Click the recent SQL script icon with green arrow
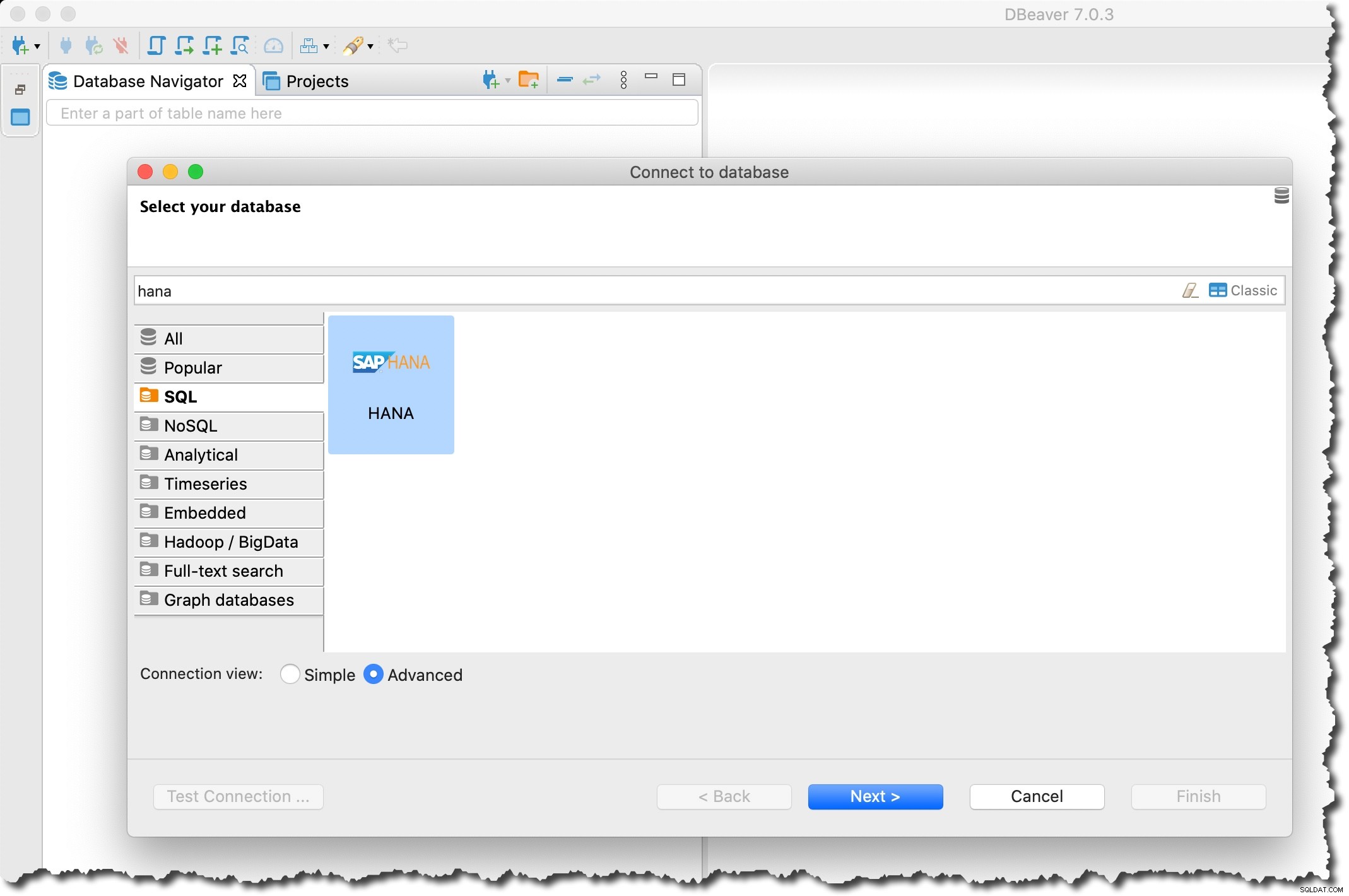The height and width of the screenshot is (896, 1349). [184, 45]
